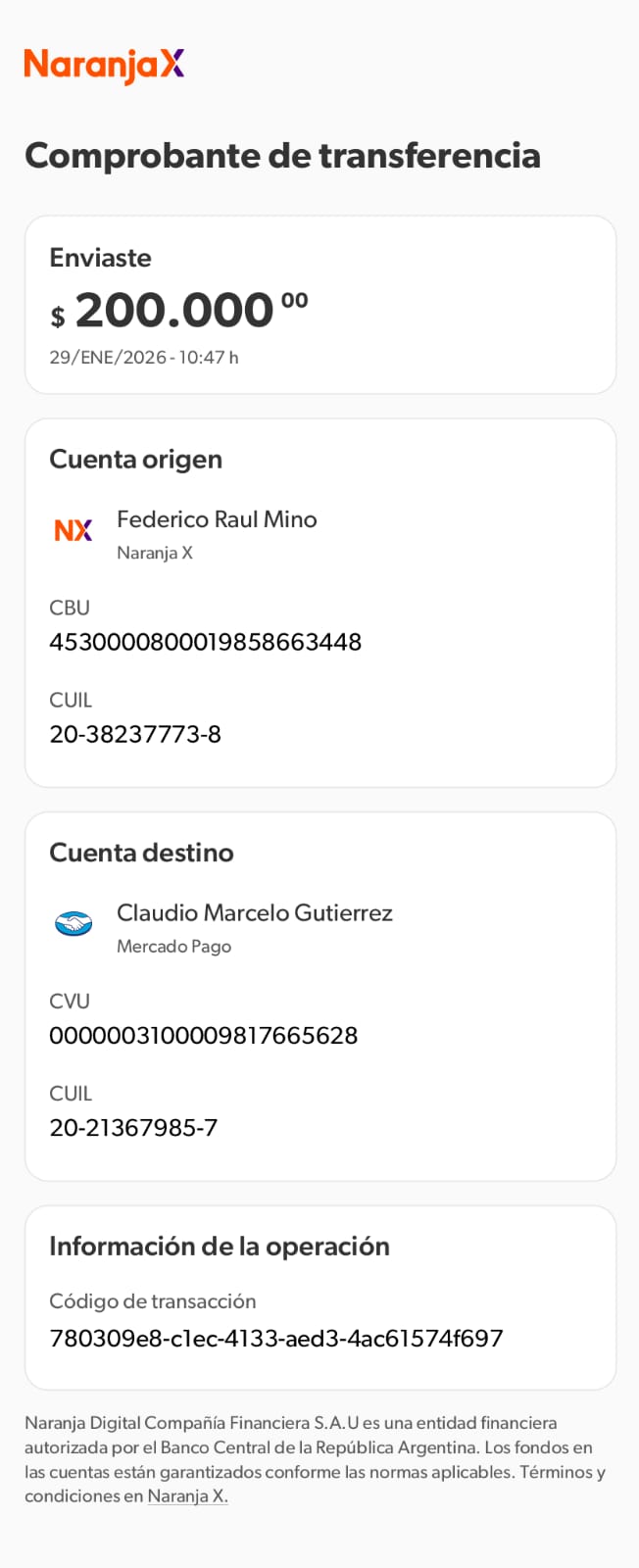Screen dimensions: 639x1568
Task: Click the name Claudio Marcelo Gutierrez
Action: 254,912
